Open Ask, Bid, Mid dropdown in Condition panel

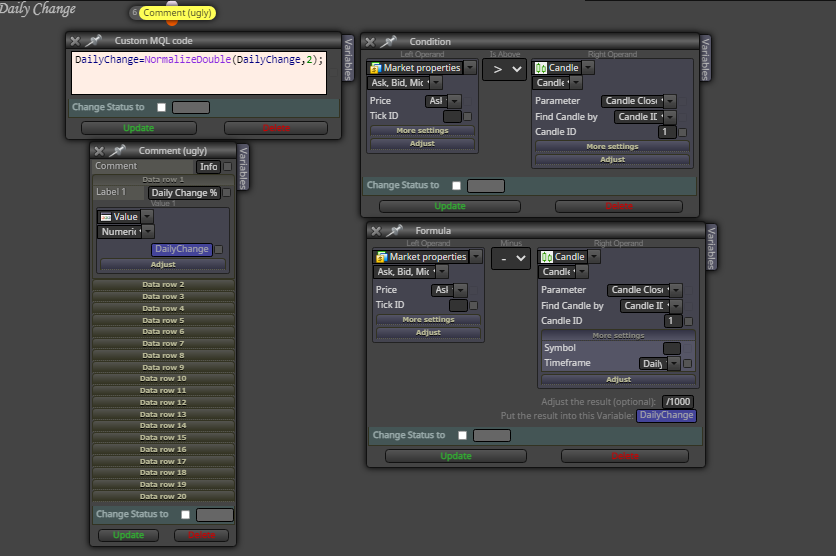pos(436,83)
